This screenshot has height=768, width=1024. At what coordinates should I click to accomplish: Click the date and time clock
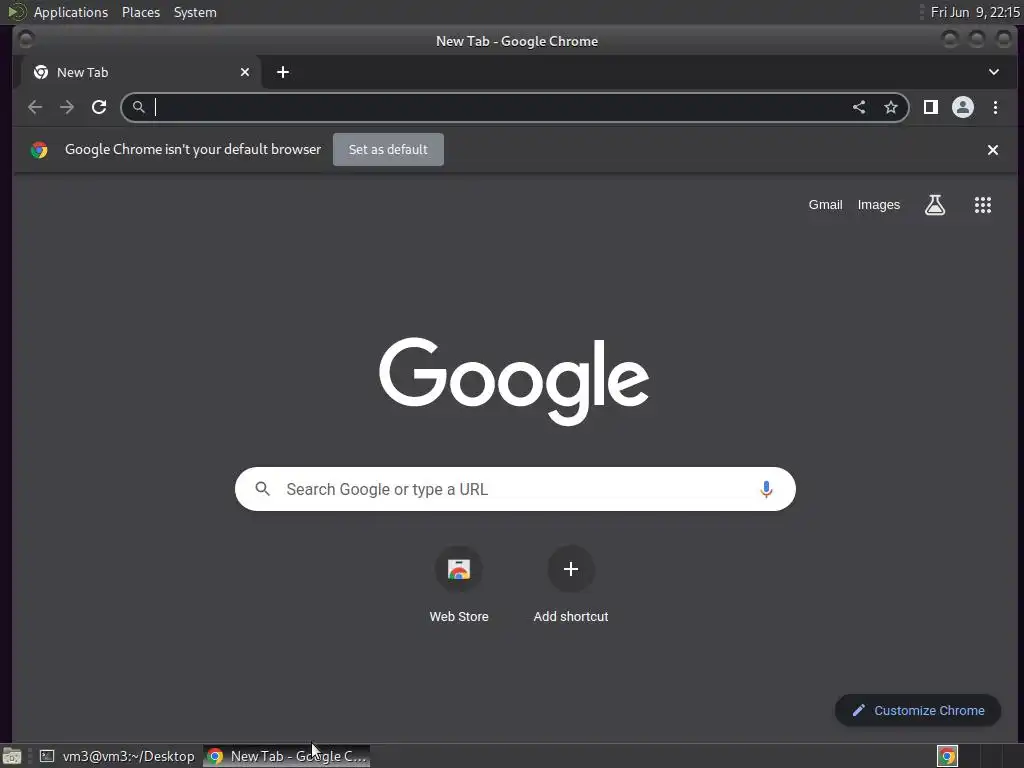coord(975,12)
